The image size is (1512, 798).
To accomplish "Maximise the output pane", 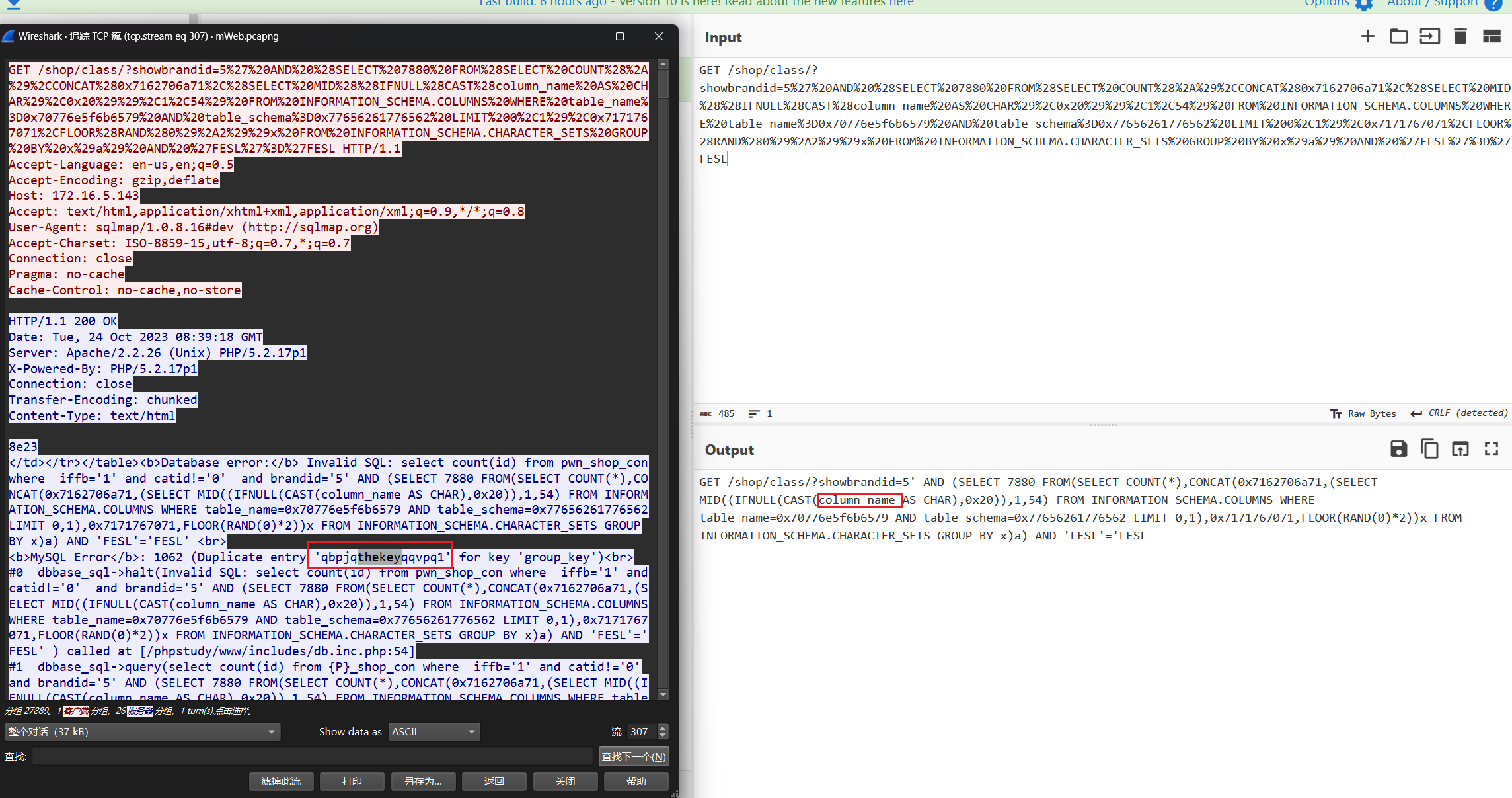I will coord(1492,450).
